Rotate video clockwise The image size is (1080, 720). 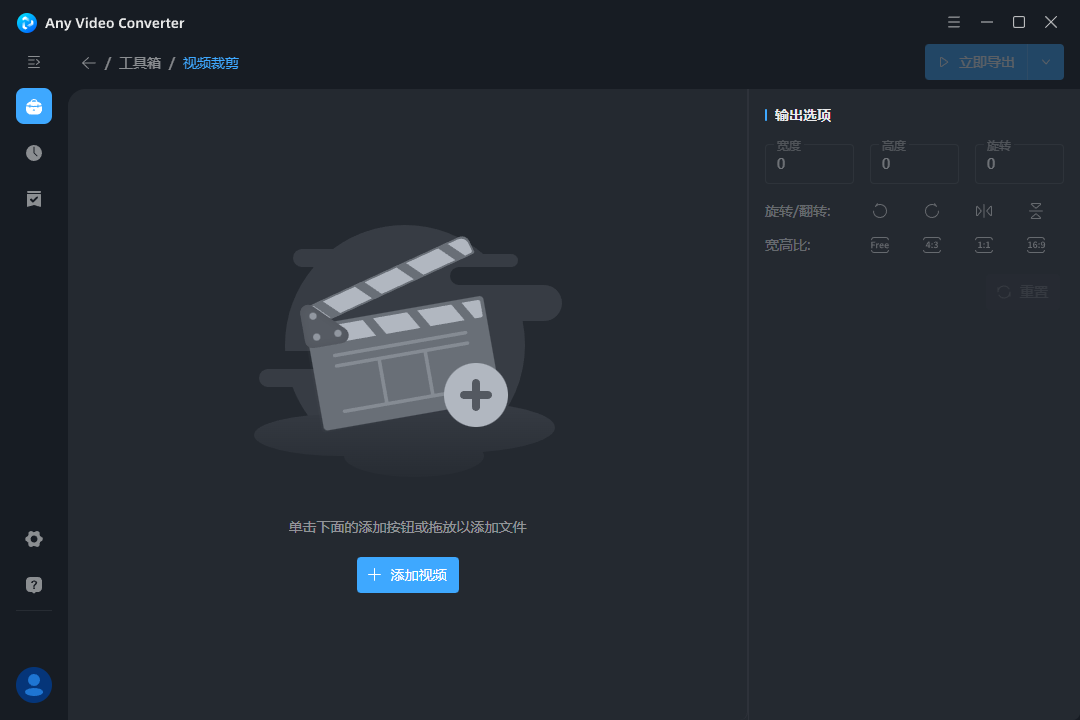[932, 211]
